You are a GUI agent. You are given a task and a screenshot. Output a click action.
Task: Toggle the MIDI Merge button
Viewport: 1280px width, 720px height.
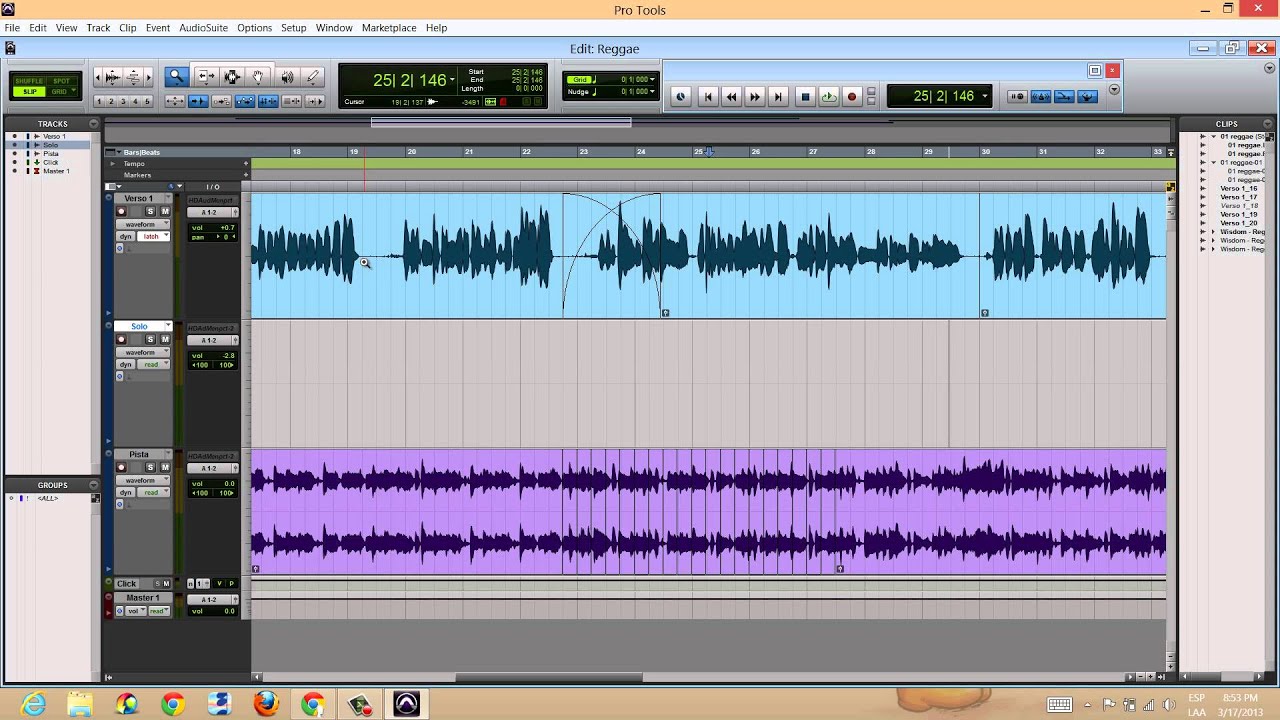[x=1064, y=97]
